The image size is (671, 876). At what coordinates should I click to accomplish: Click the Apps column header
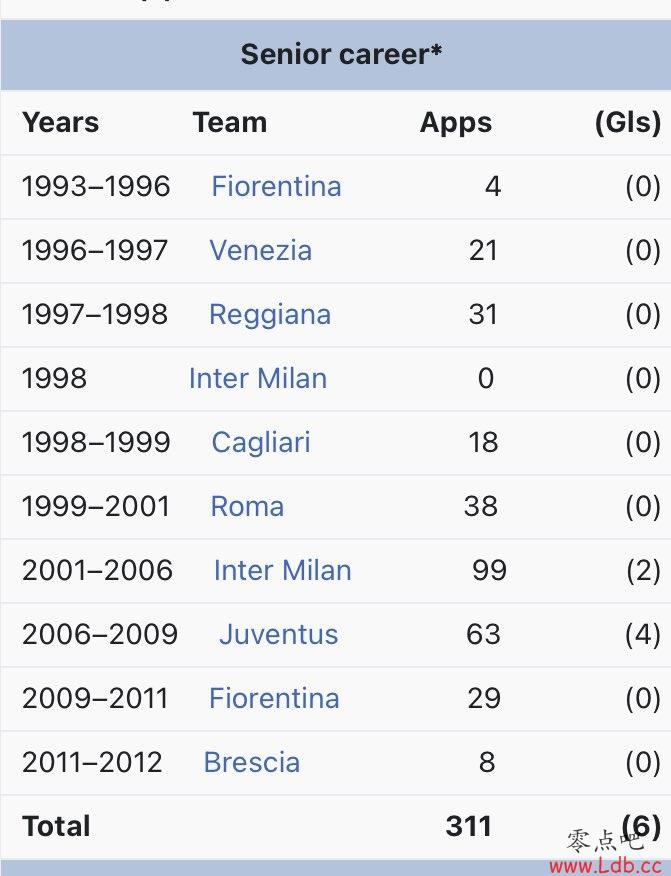coord(456,122)
